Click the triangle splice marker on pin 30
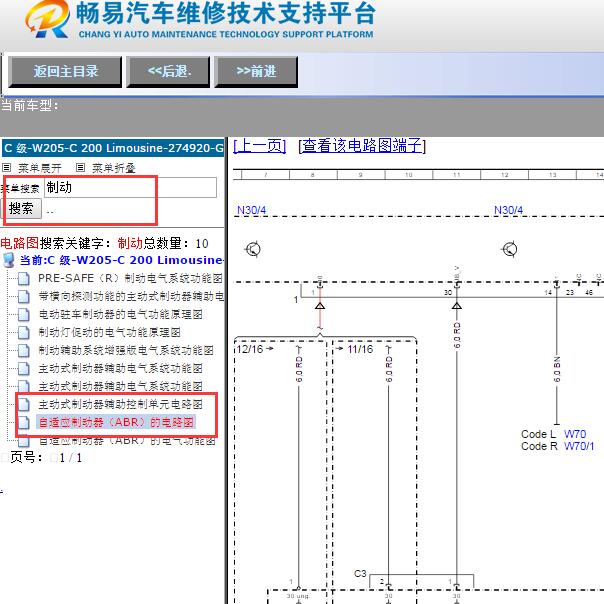Screen dimensions: 604x604 point(457,306)
